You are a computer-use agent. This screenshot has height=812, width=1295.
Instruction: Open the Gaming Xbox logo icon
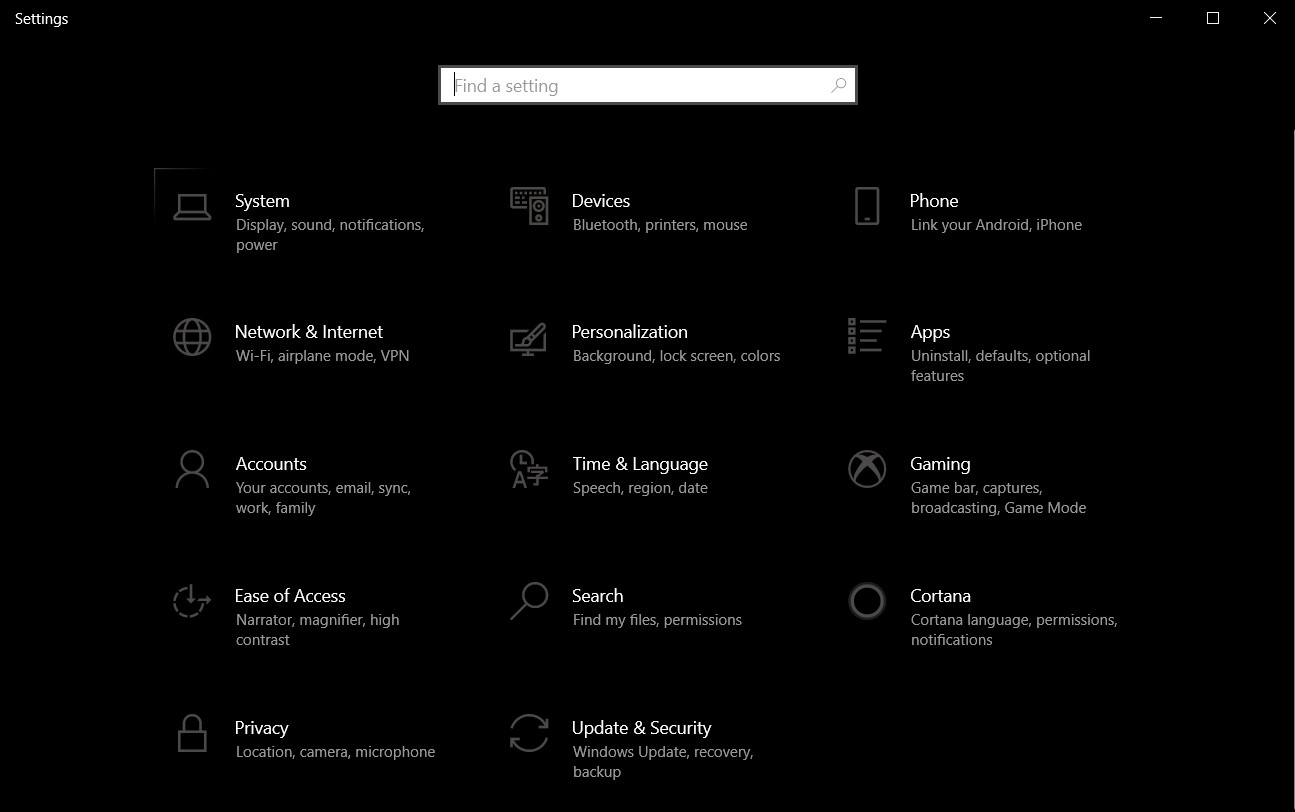click(x=867, y=469)
